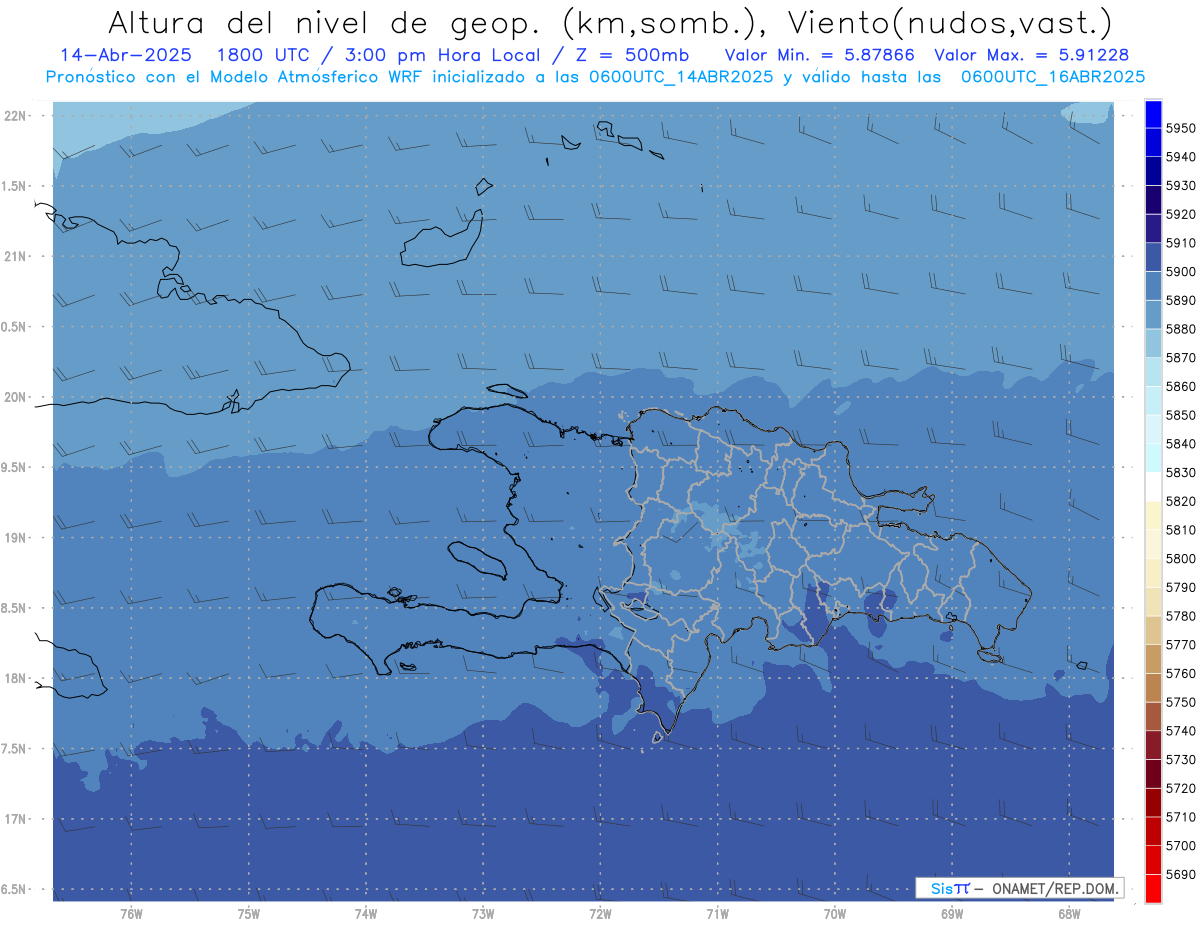Viewport: 1200px width, 927px height.
Task: Click the '22N' latitude label
Action: tap(14, 116)
